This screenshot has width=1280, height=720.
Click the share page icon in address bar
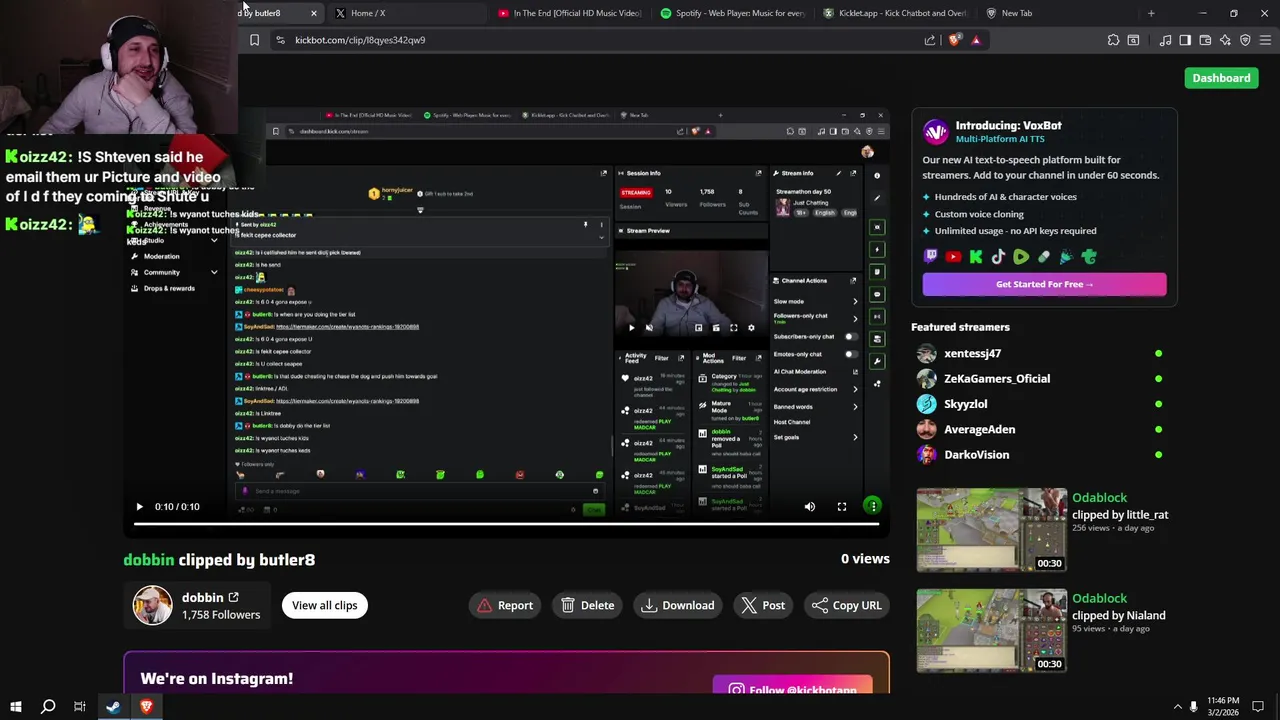pos(930,40)
